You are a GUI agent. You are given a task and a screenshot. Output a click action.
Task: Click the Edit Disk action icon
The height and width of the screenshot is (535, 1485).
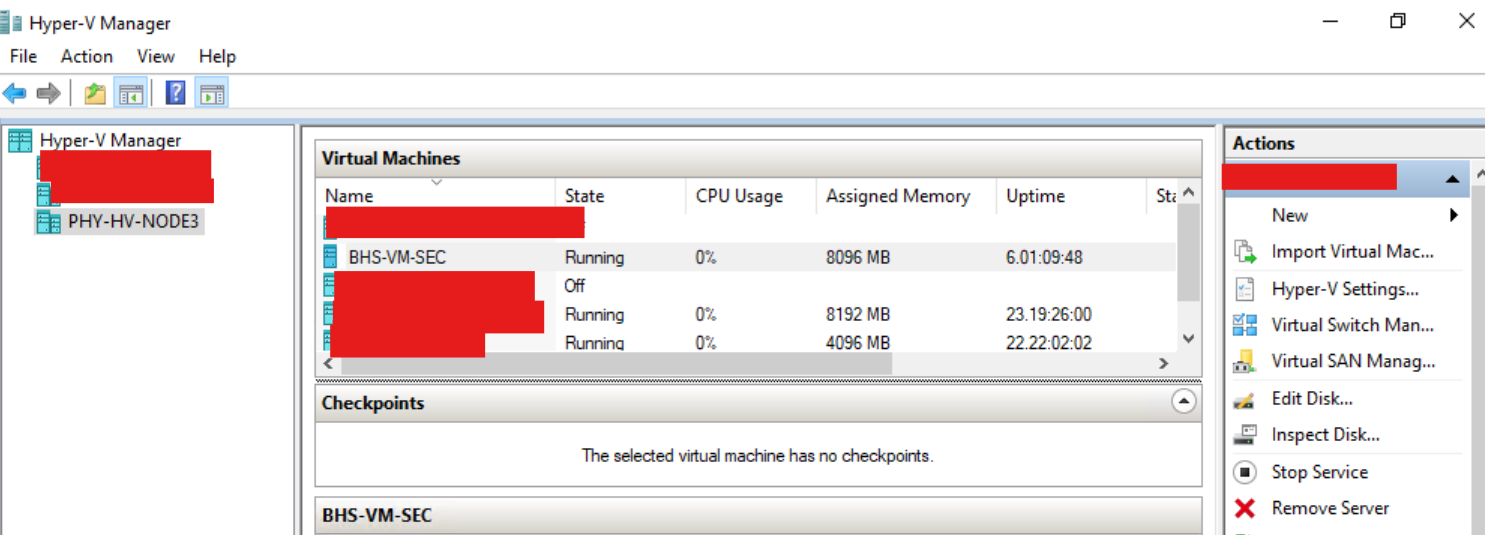pyautogui.click(x=1245, y=399)
